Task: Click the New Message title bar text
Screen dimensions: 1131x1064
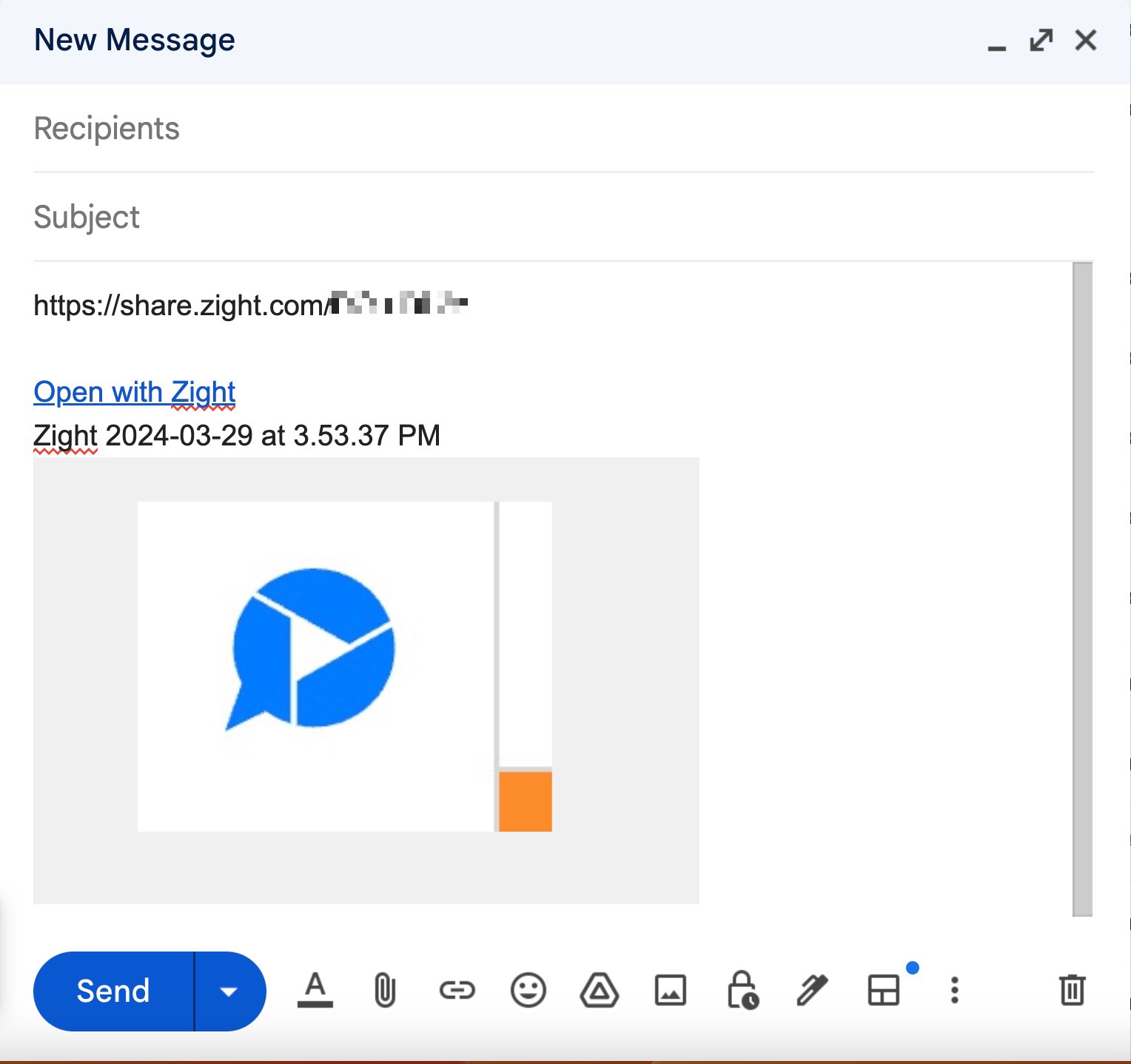Action: [x=135, y=40]
